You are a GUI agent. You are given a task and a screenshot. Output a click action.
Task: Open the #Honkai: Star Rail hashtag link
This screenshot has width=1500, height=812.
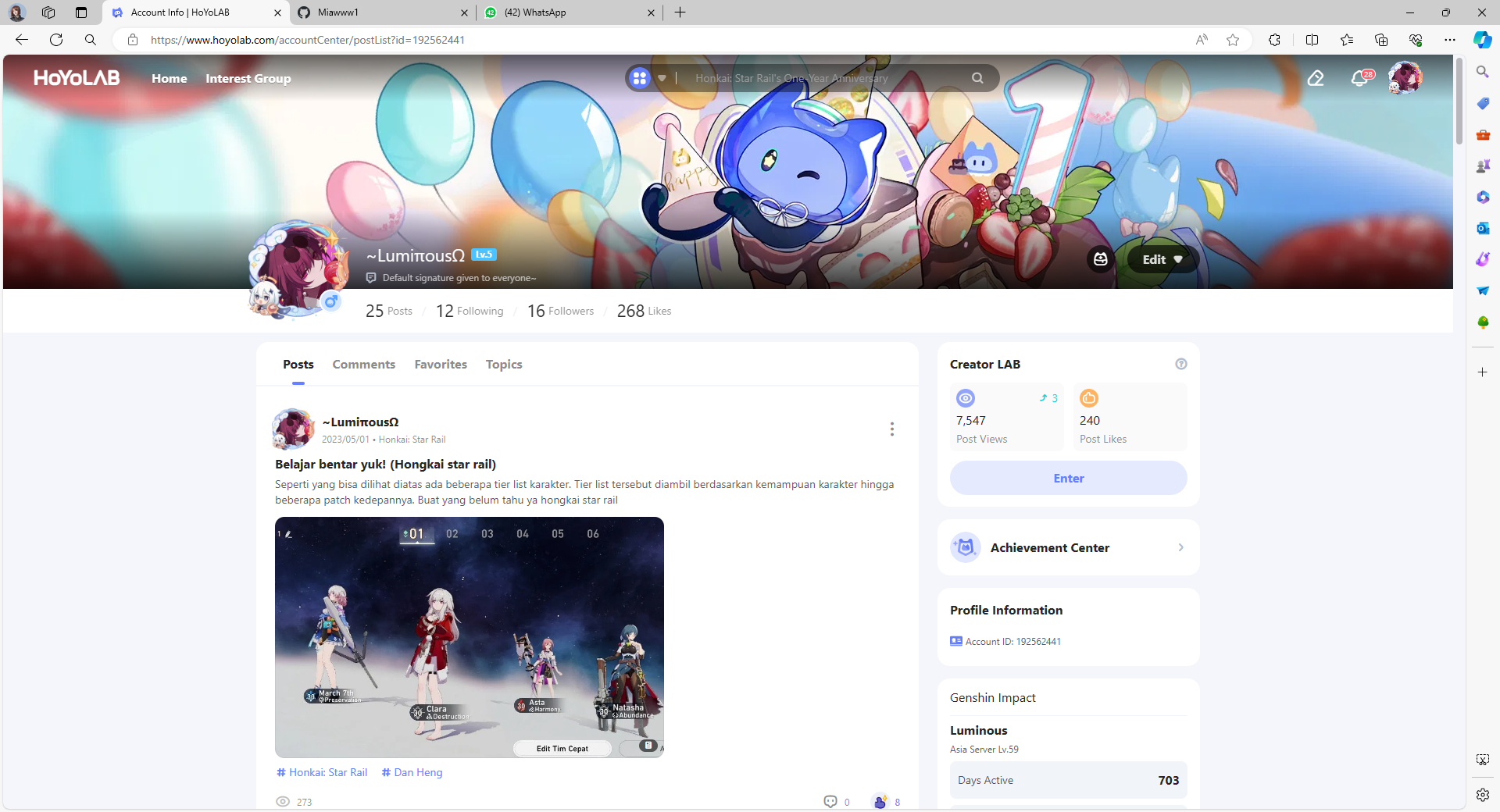(x=322, y=772)
